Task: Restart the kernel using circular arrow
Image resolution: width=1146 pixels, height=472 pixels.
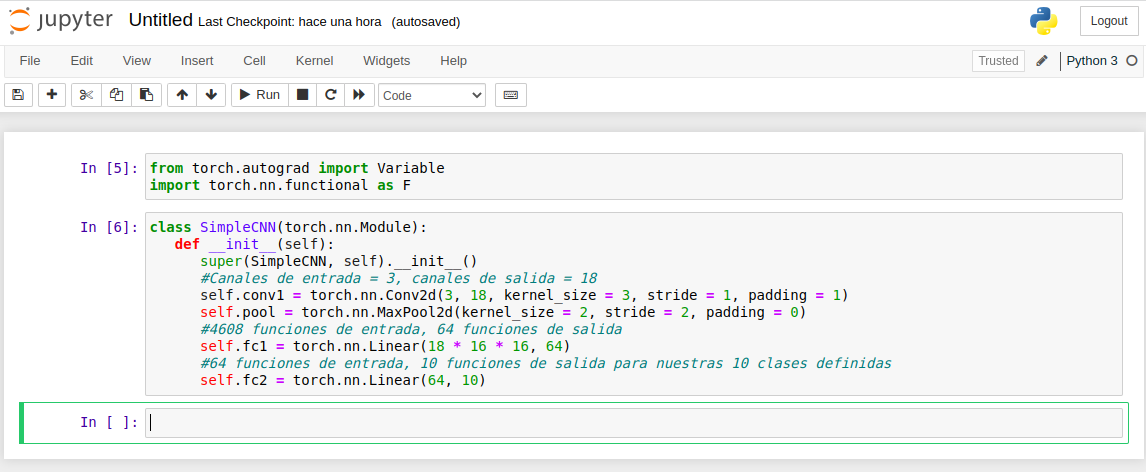Action: [x=330, y=95]
